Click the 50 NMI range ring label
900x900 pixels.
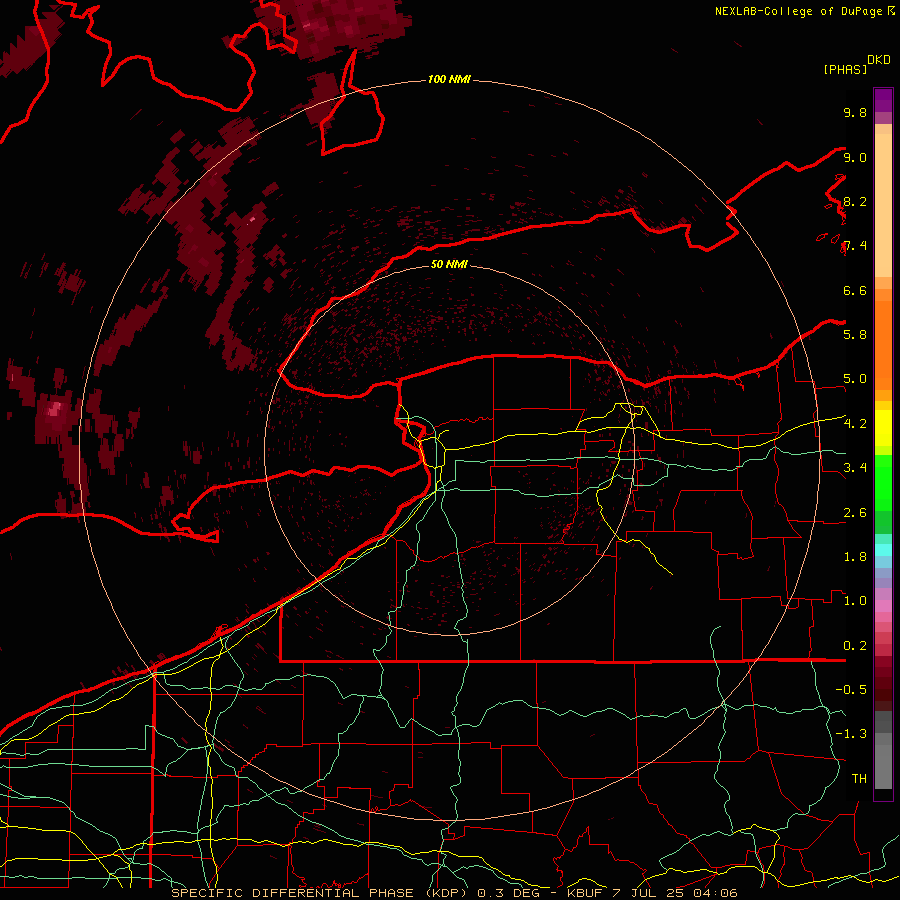pos(449,264)
